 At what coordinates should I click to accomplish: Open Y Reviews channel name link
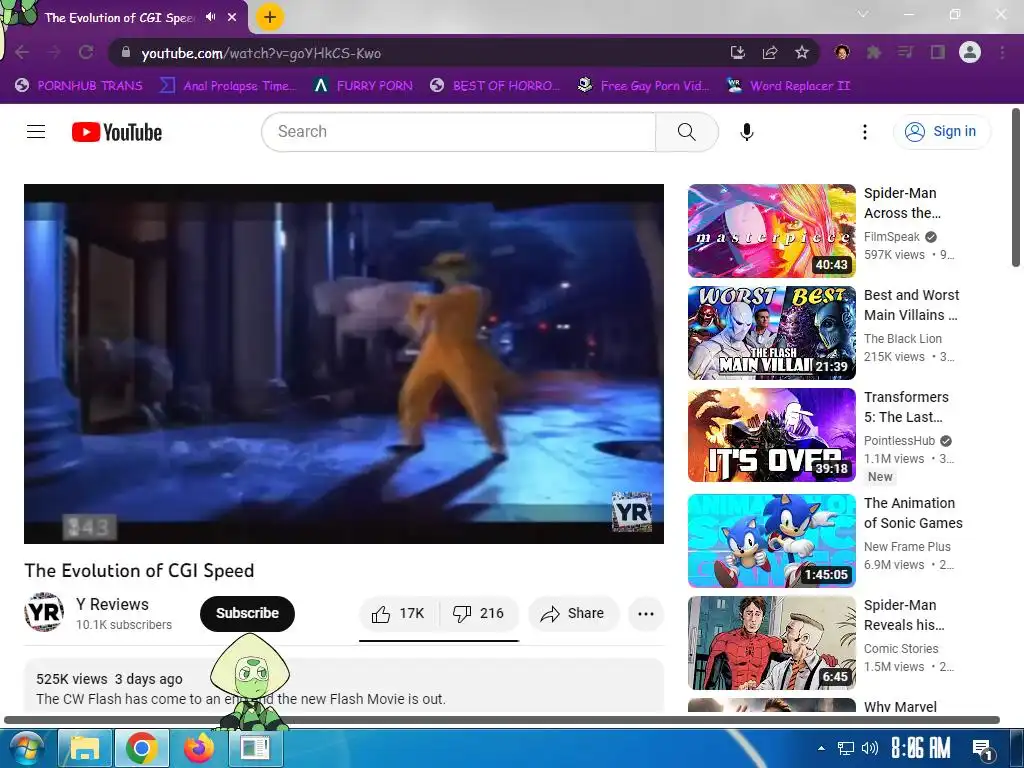[x=112, y=604]
